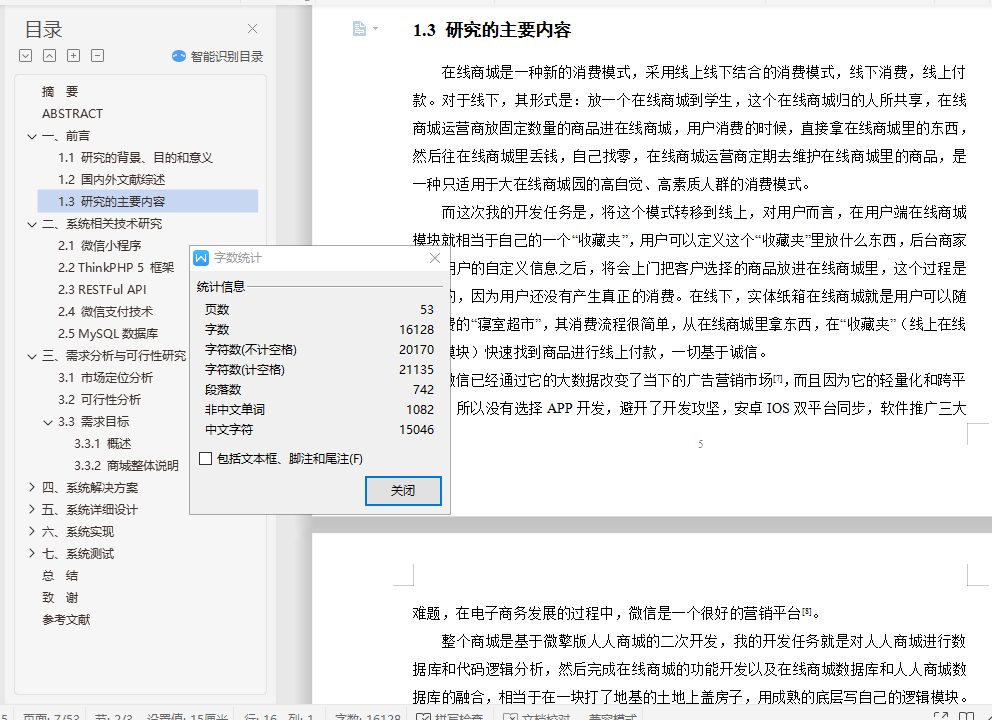992x720 pixels.
Task: Click the 字数统计 dialog title
Action: (x=237, y=258)
